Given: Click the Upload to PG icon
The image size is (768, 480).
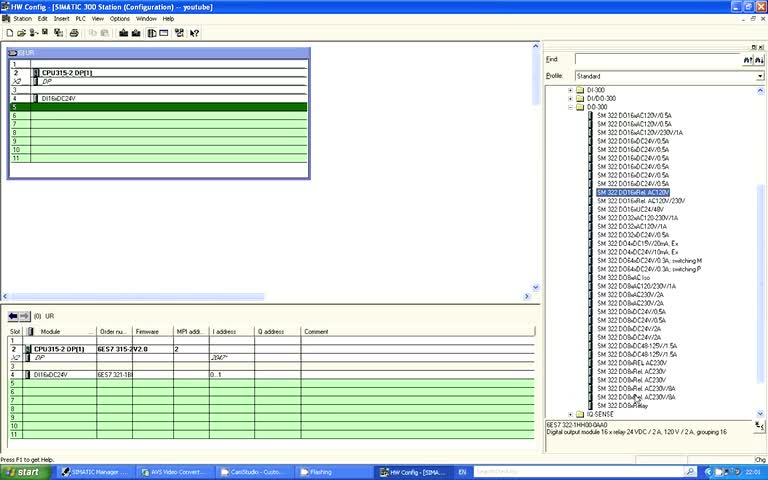Looking at the screenshot, I should pyautogui.click(x=136, y=33).
